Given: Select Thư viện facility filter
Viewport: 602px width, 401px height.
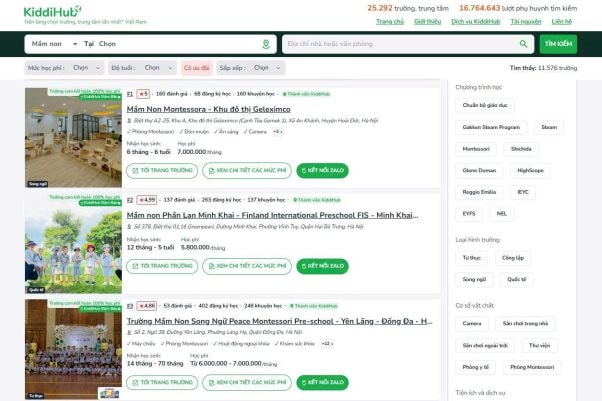Looking at the screenshot, I should coord(539,345).
